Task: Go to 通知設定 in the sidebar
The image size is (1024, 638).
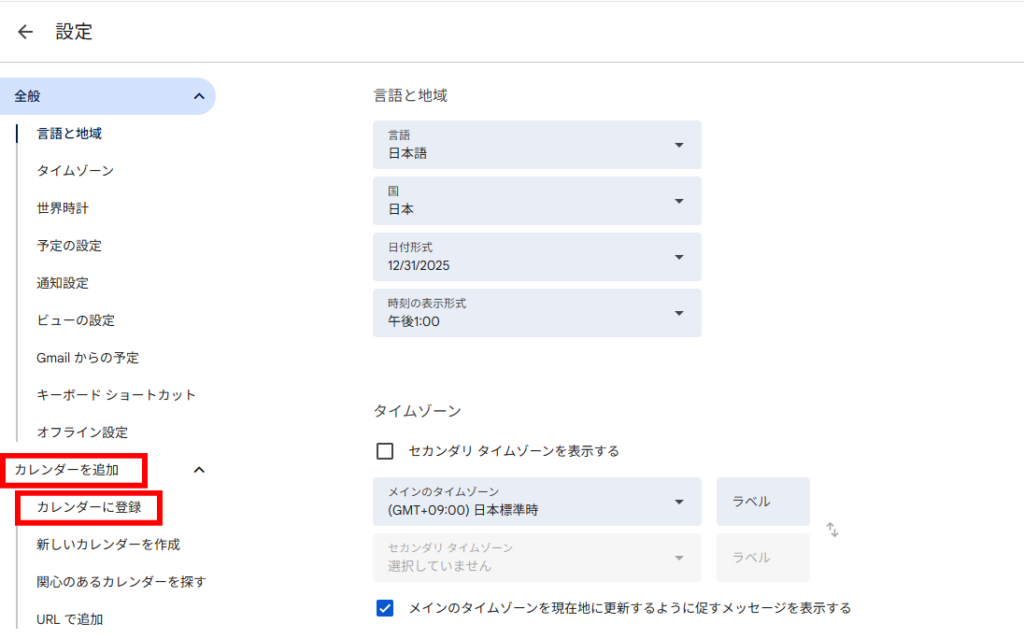Action: [x=63, y=283]
